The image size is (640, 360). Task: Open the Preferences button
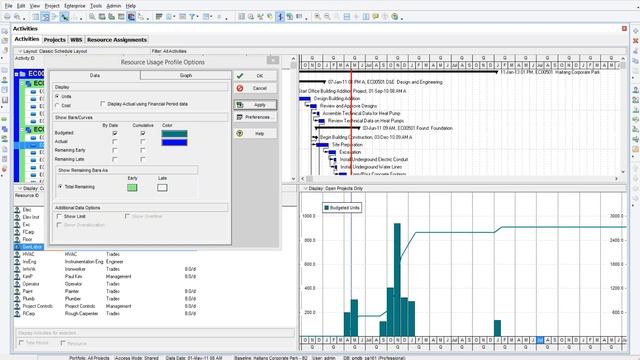tap(256, 117)
